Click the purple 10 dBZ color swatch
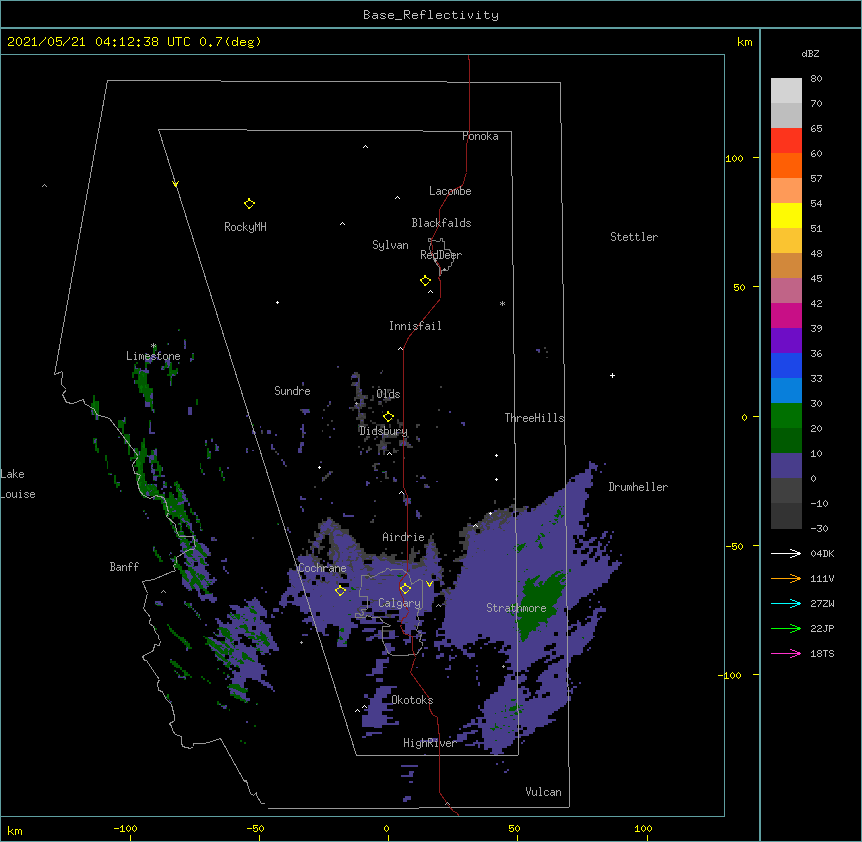This screenshot has height=842, width=862. pos(786,466)
